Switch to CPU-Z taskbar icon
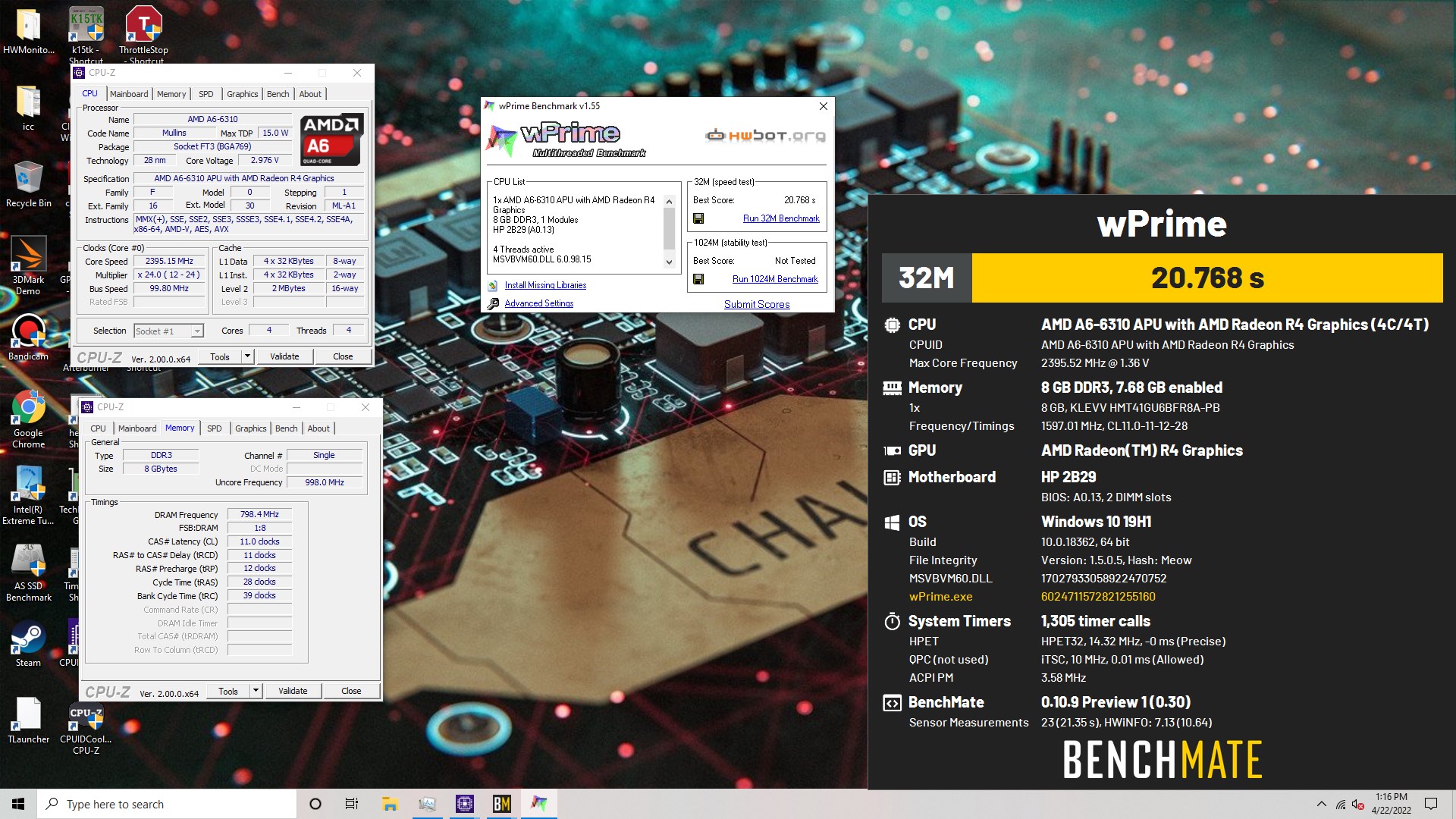This screenshot has height=819, width=1456. pos(464,804)
